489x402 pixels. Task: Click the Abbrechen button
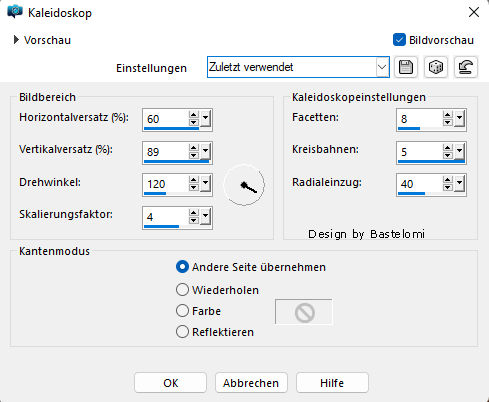[x=251, y=383]
